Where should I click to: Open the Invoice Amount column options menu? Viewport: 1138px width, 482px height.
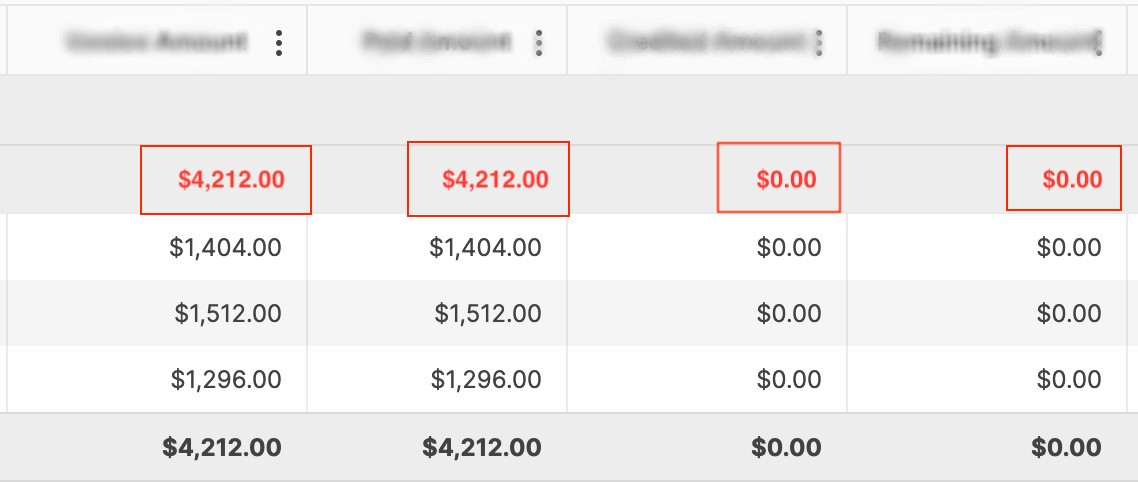[x=279, y=42]
